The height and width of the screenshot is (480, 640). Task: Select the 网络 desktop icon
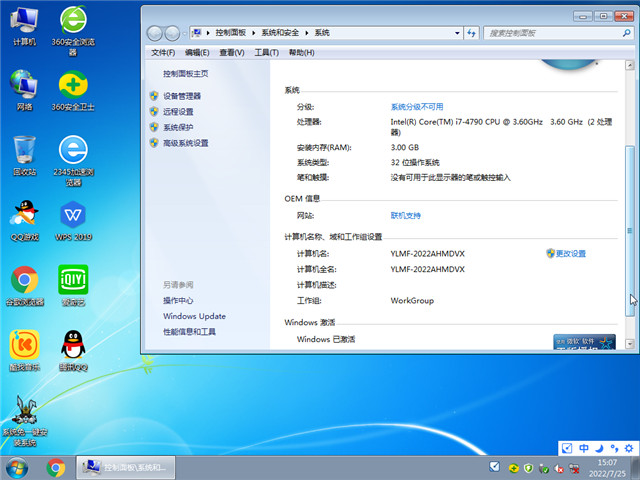(24, 91)
